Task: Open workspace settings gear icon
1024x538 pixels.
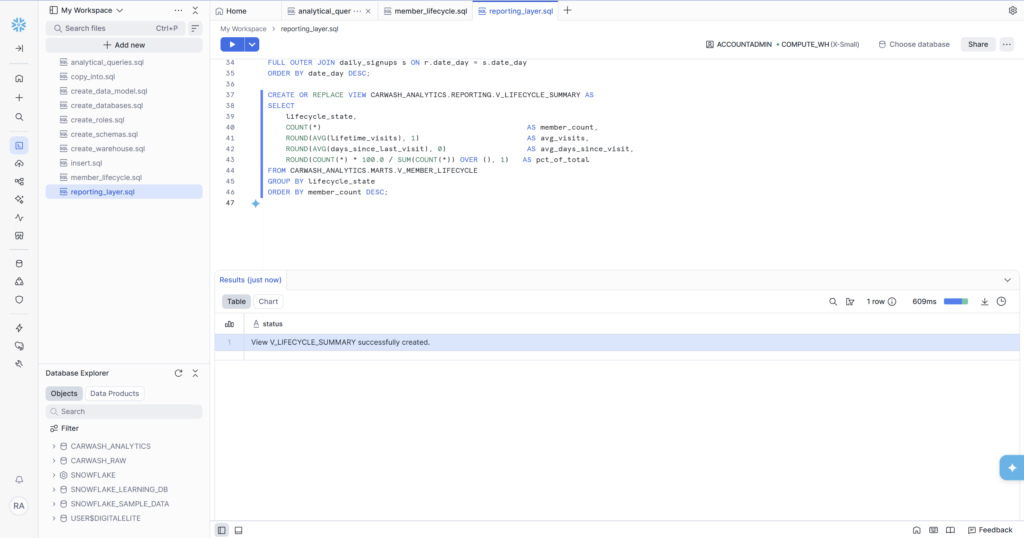Action: coord(1012,10)
